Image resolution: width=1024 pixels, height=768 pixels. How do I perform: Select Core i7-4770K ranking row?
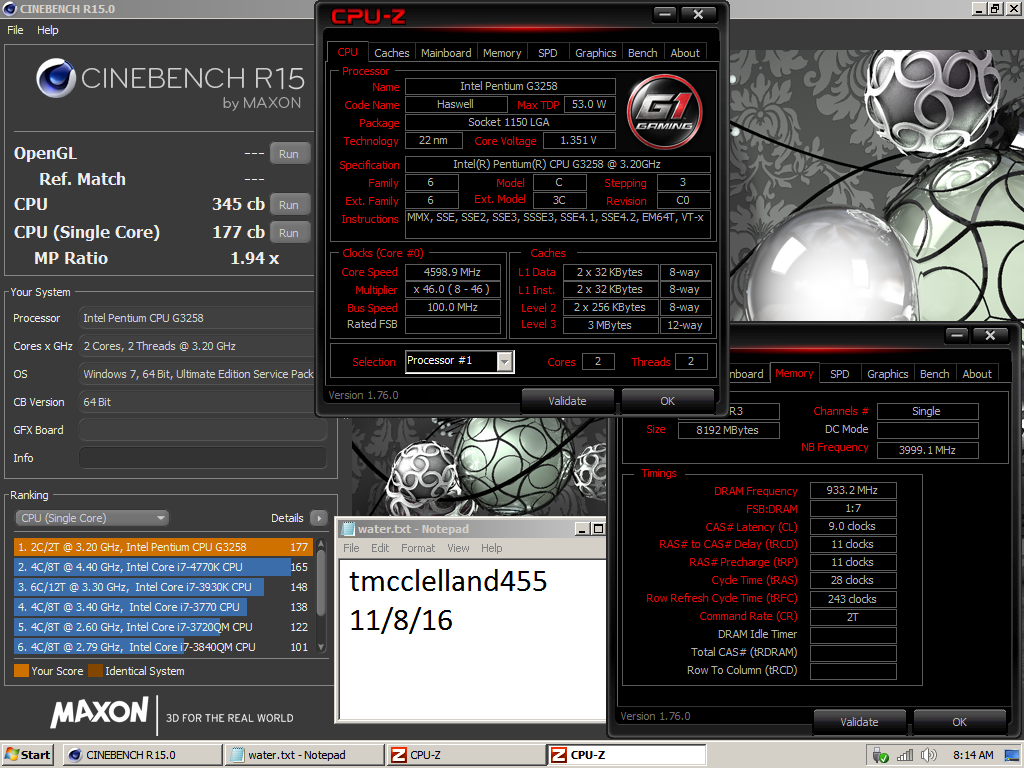click(163, 568)
